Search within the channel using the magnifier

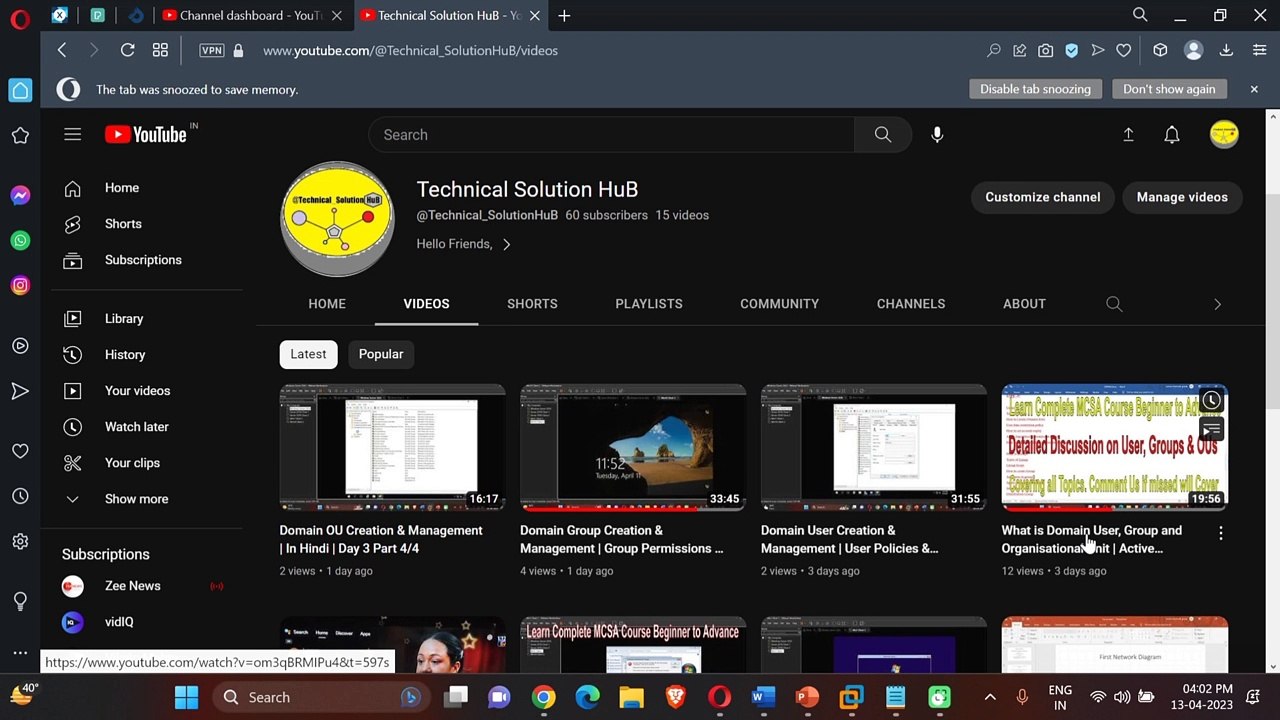(1114, 304)
